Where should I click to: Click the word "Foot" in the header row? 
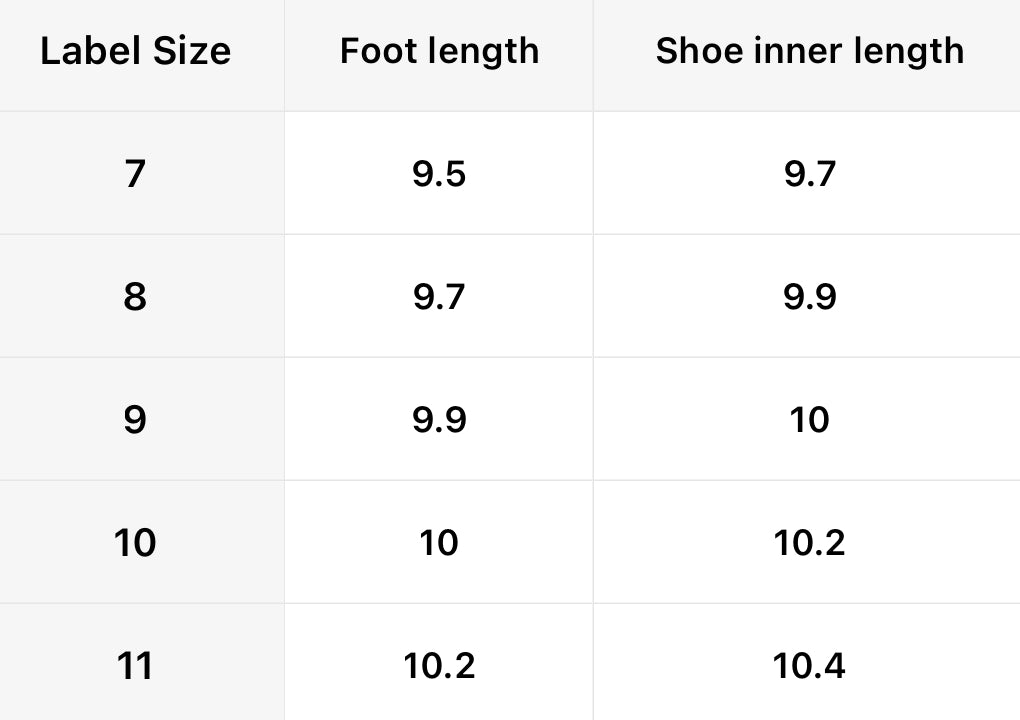click(376, 51)
